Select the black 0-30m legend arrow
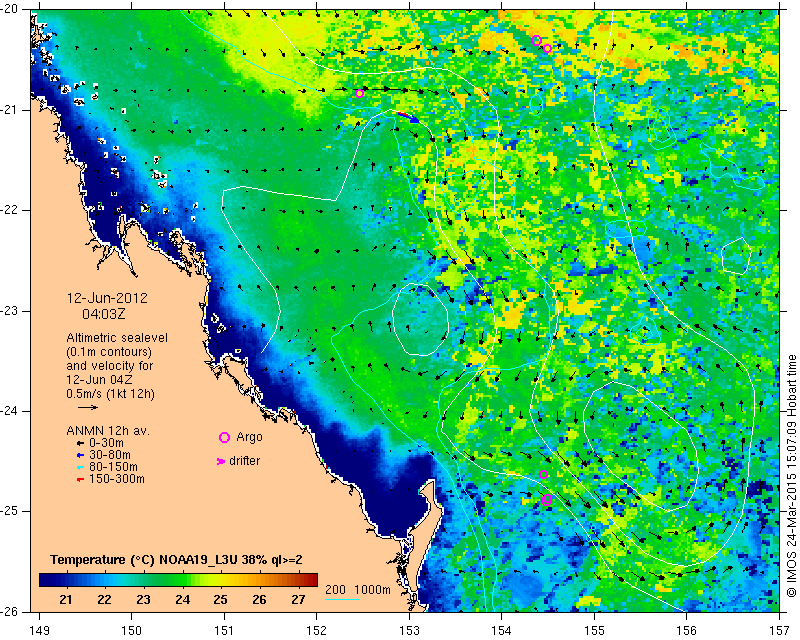This screenshot has height=640, width=800. [80, 444]
